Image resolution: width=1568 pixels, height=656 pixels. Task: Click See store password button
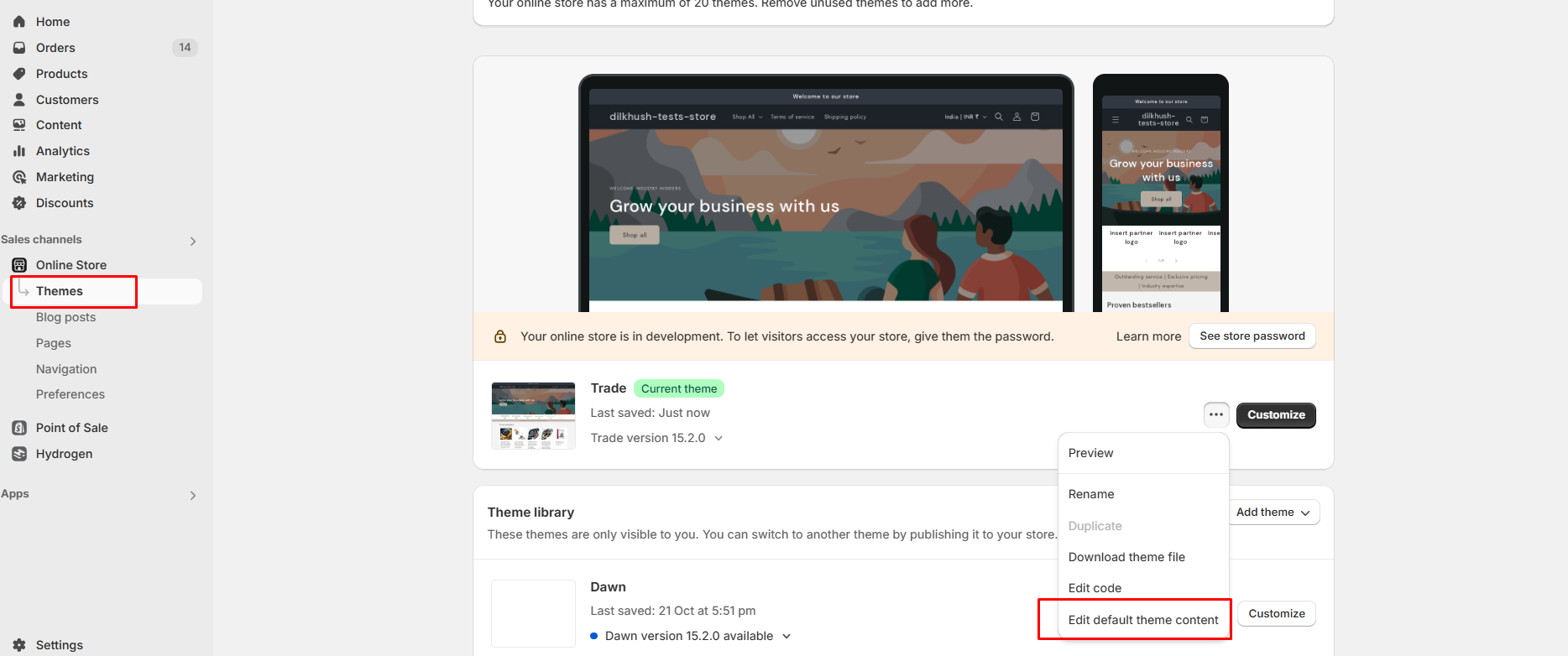pyautogui.click(x=1252, y=336)
